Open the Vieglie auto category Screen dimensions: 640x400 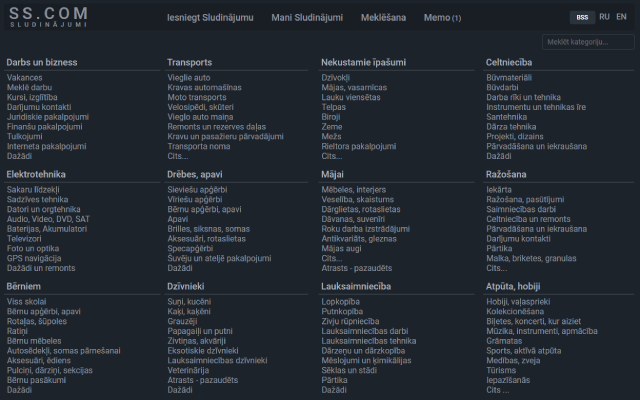pos(189,77)
